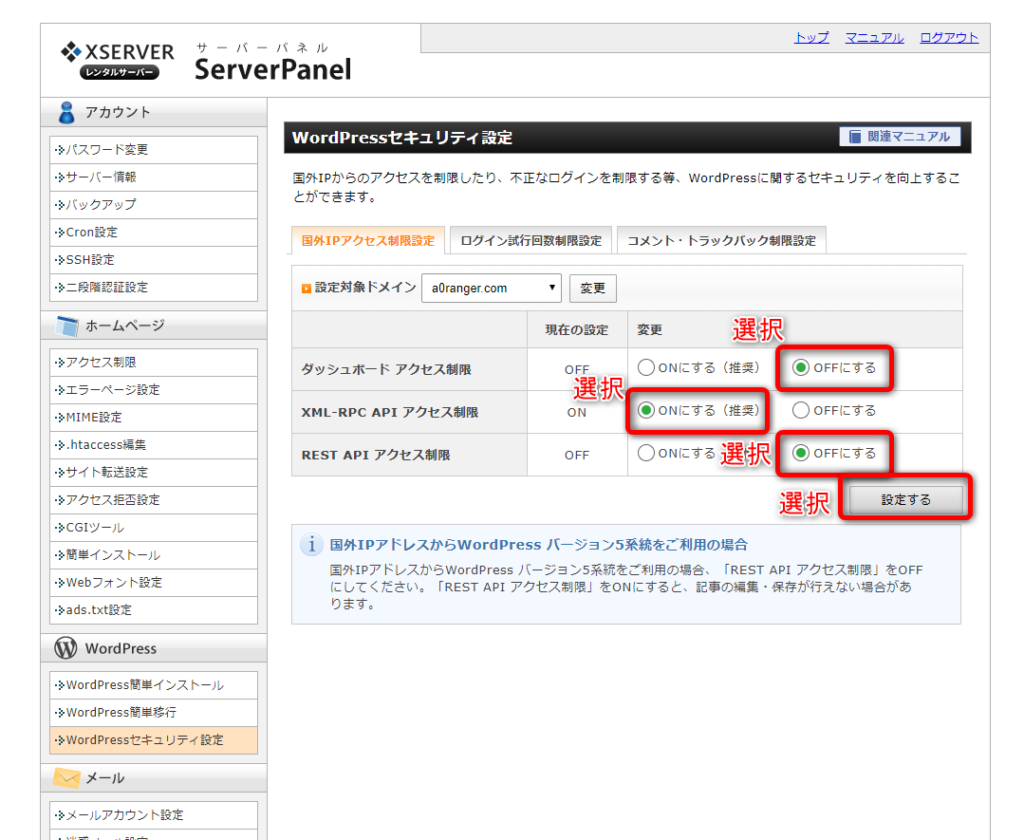Click the 設定する button
The height and width of the screenshot is (840, 1024).
pyautogui.click(x=906, y=500)
